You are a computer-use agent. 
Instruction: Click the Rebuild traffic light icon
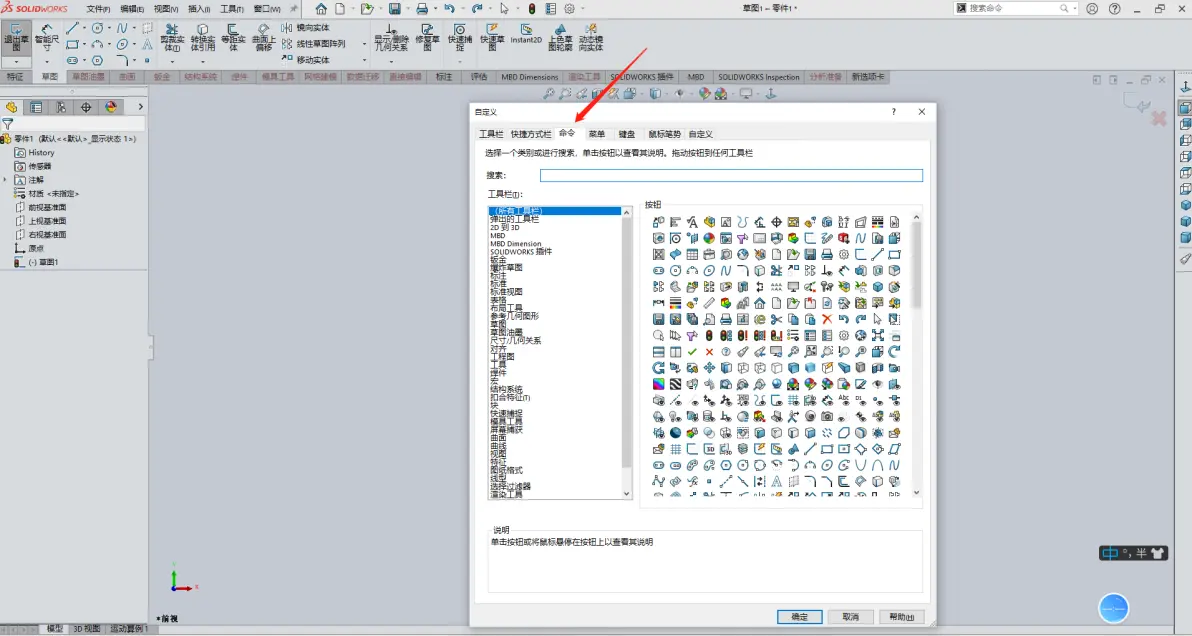coord(532,9)
